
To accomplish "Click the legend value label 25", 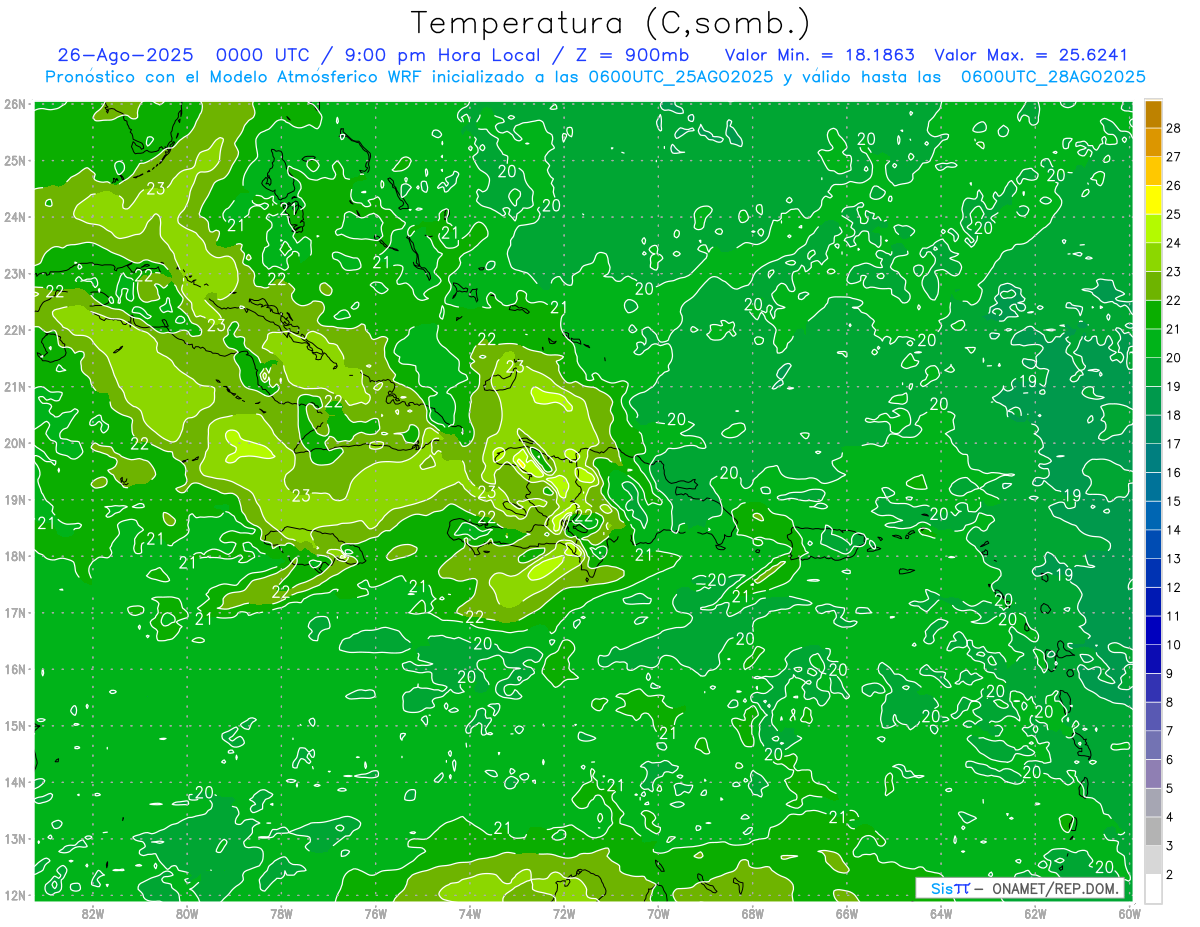I will pyautogui.click(x=1174, y=214).
